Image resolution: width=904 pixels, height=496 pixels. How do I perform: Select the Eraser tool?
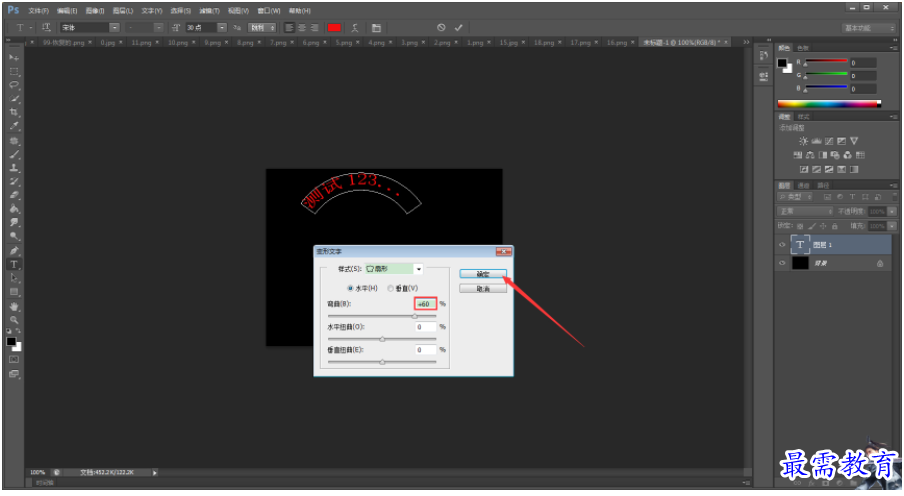[x=14, y=195]
